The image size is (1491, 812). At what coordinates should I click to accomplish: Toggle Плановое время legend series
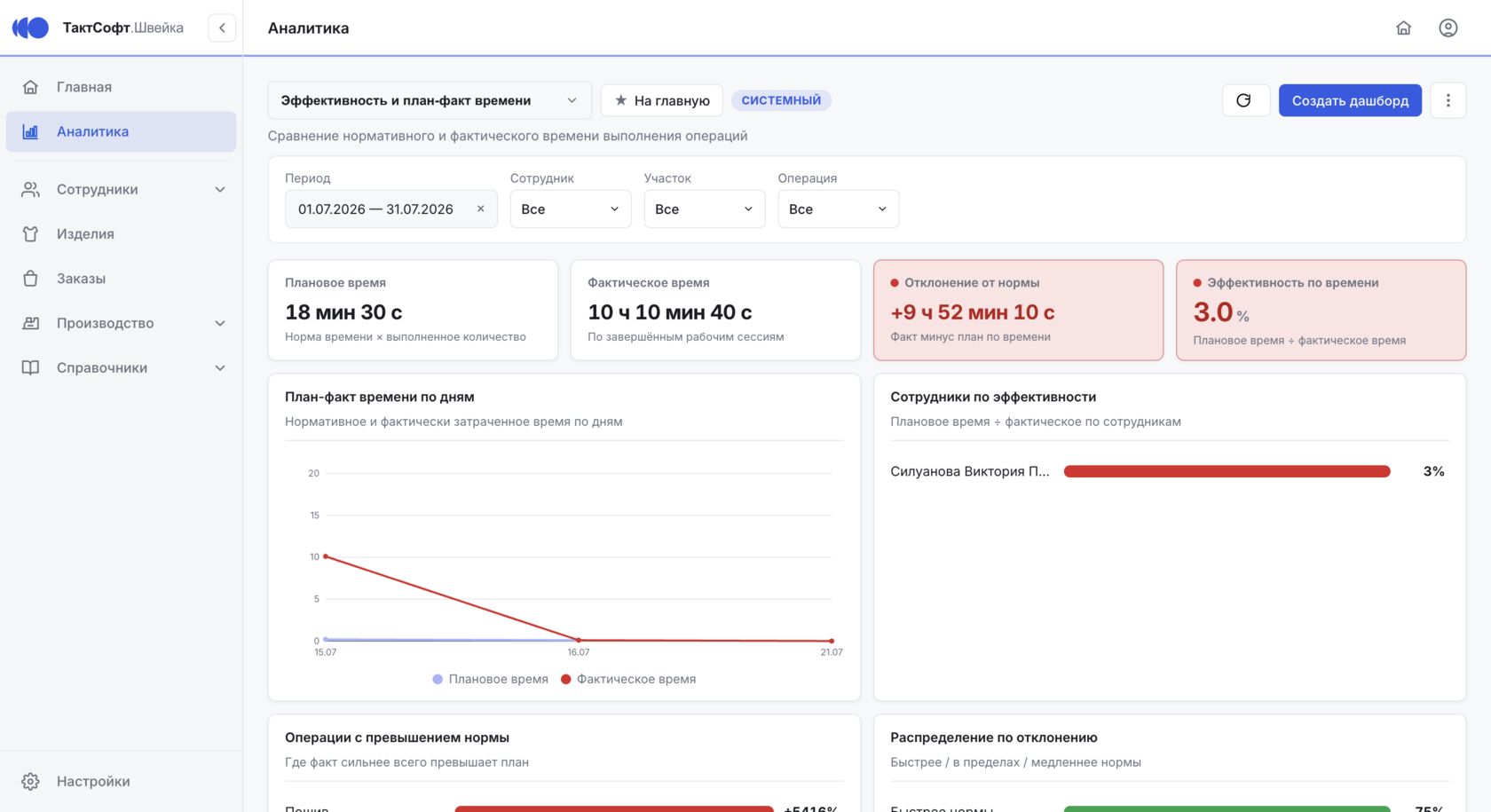coord(490,679)
